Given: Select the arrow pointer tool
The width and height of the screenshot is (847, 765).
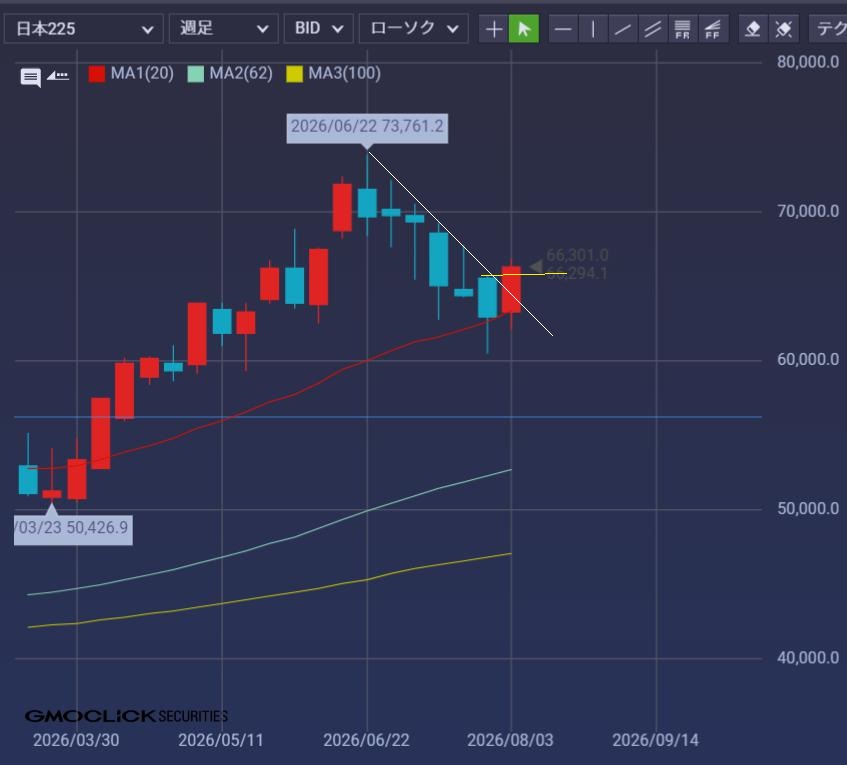Looking at the screenshot, I should pyautogui.click(x=523, y=29).
